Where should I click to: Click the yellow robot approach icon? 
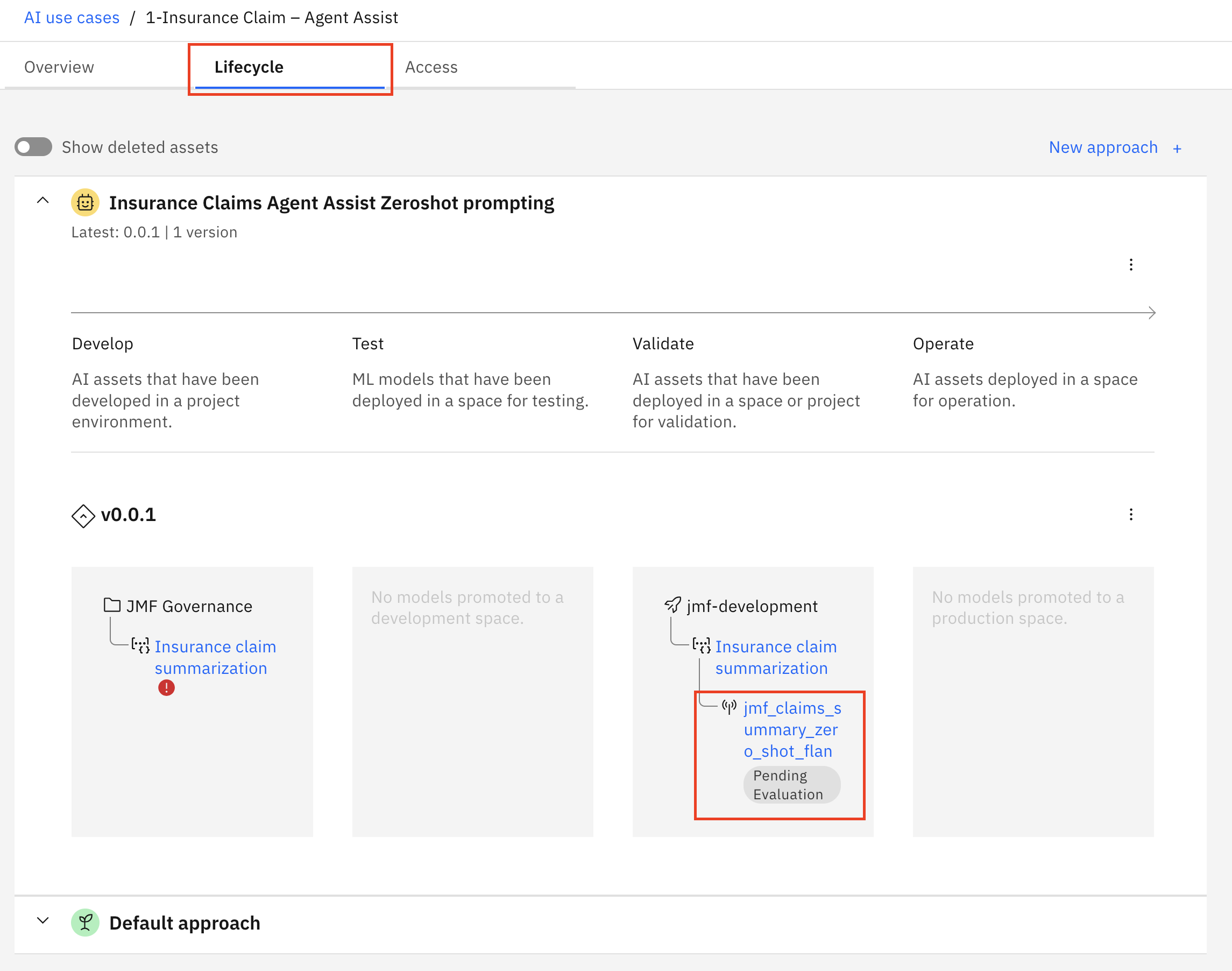click(85, 202)
